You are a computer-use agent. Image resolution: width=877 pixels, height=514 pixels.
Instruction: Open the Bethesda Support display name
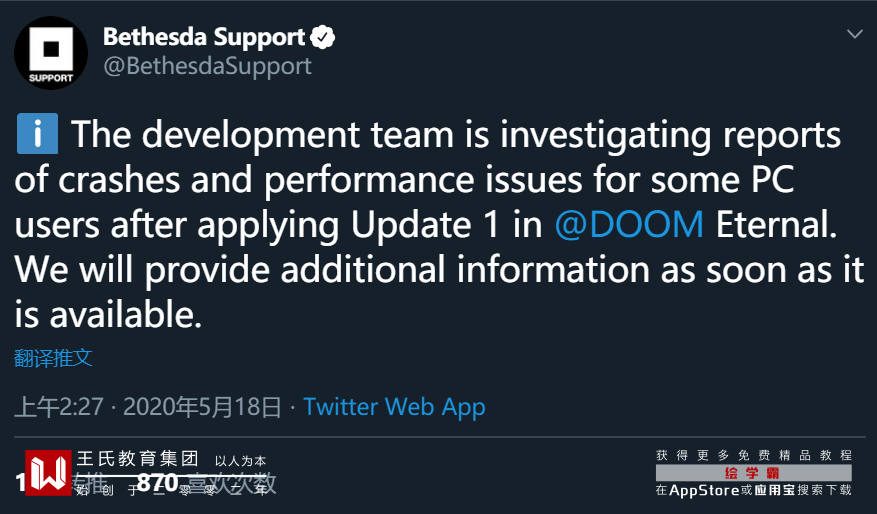(x=204, y=38)
